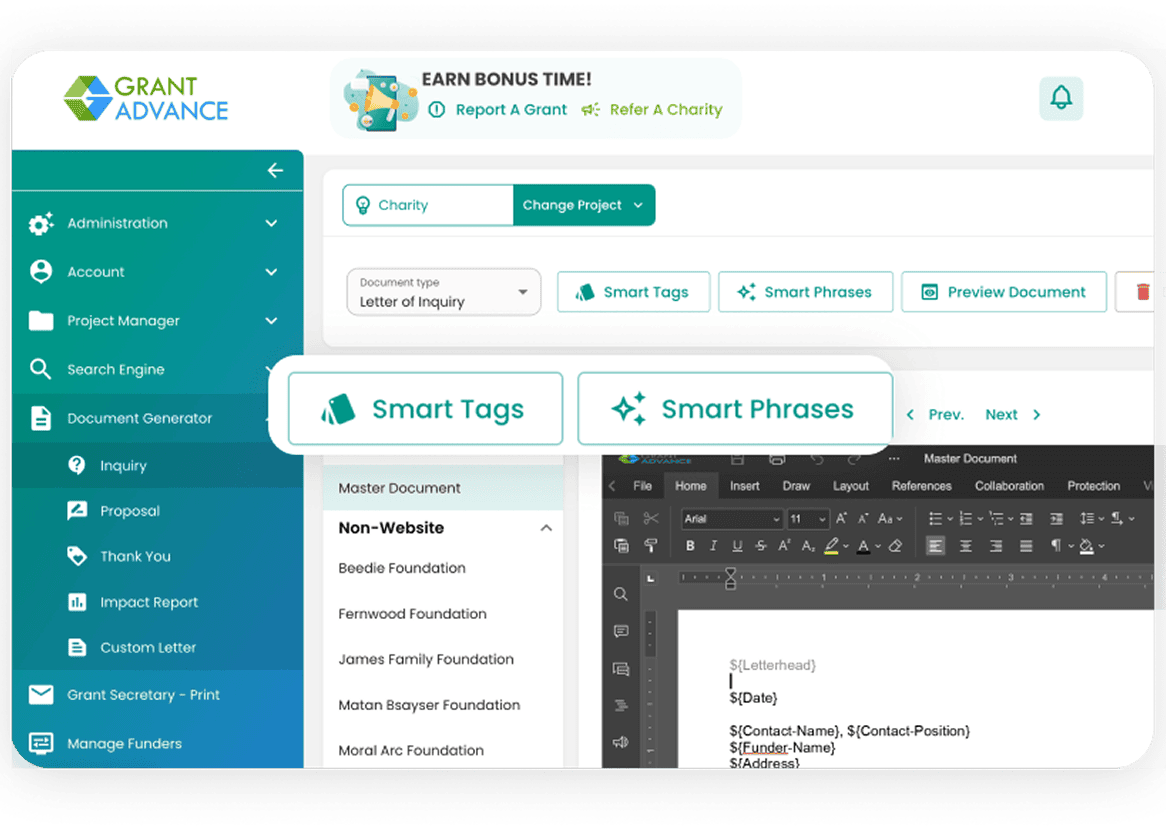Click the clear style eraser icon

click(895, 546)
